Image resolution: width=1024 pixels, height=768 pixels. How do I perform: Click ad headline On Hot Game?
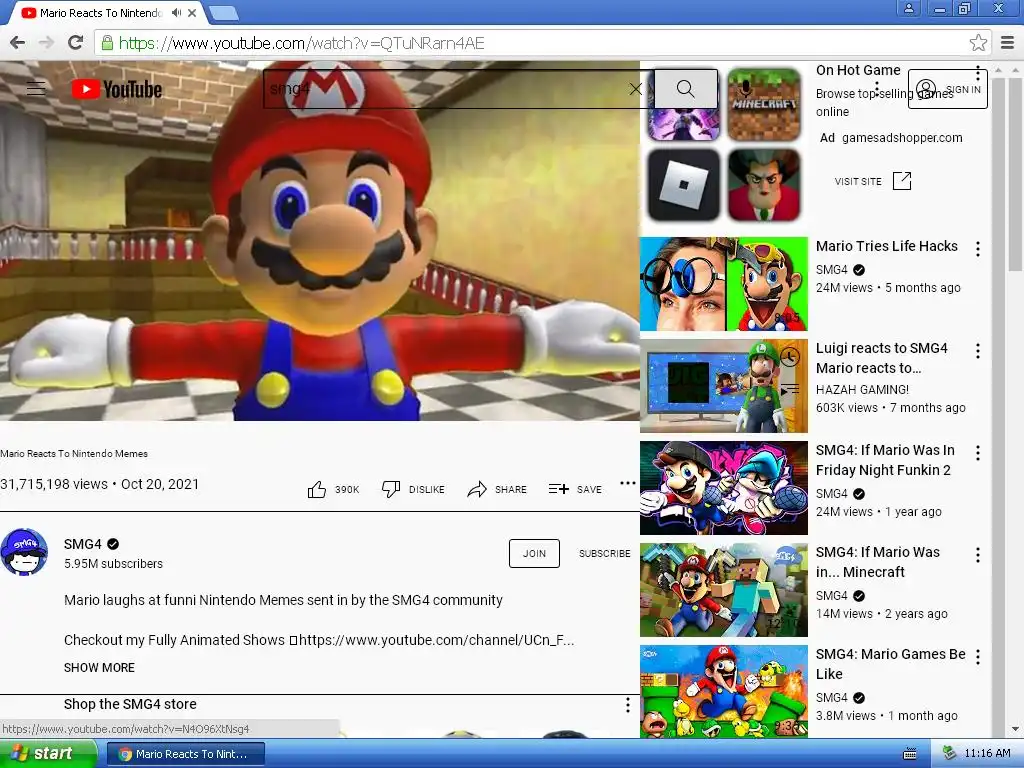pyautogui.click(x=858, y=70)
